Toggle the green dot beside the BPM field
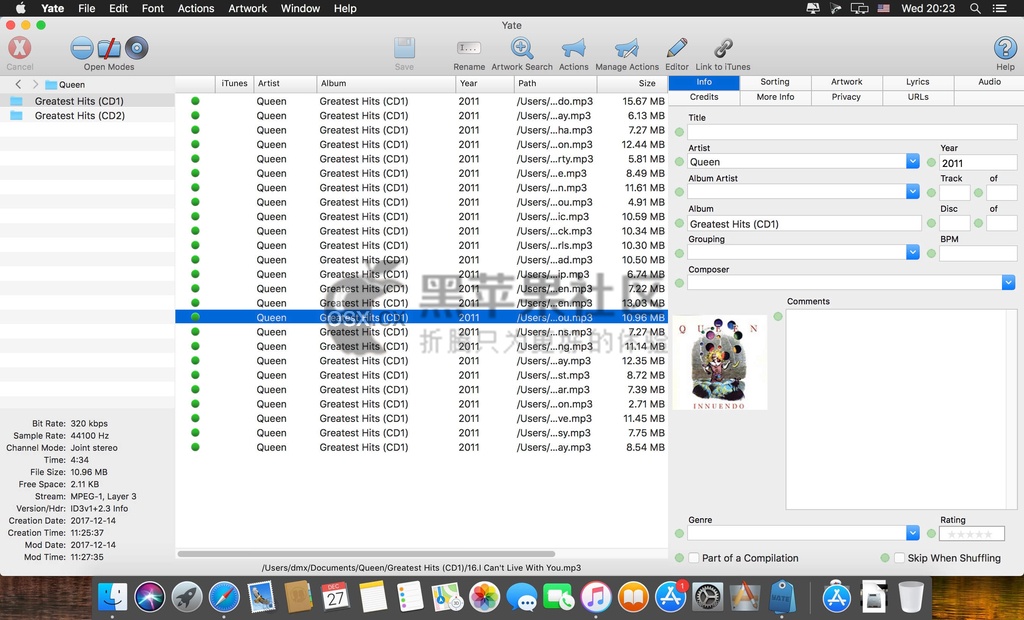Screen dimensions: 1024x620 coord(931,253)
